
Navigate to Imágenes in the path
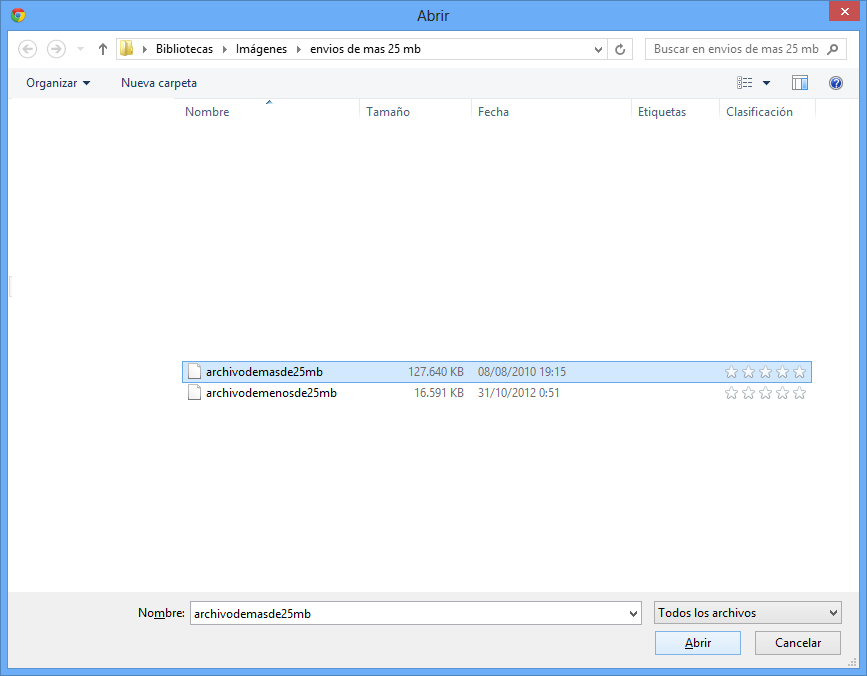click(261, 49)
